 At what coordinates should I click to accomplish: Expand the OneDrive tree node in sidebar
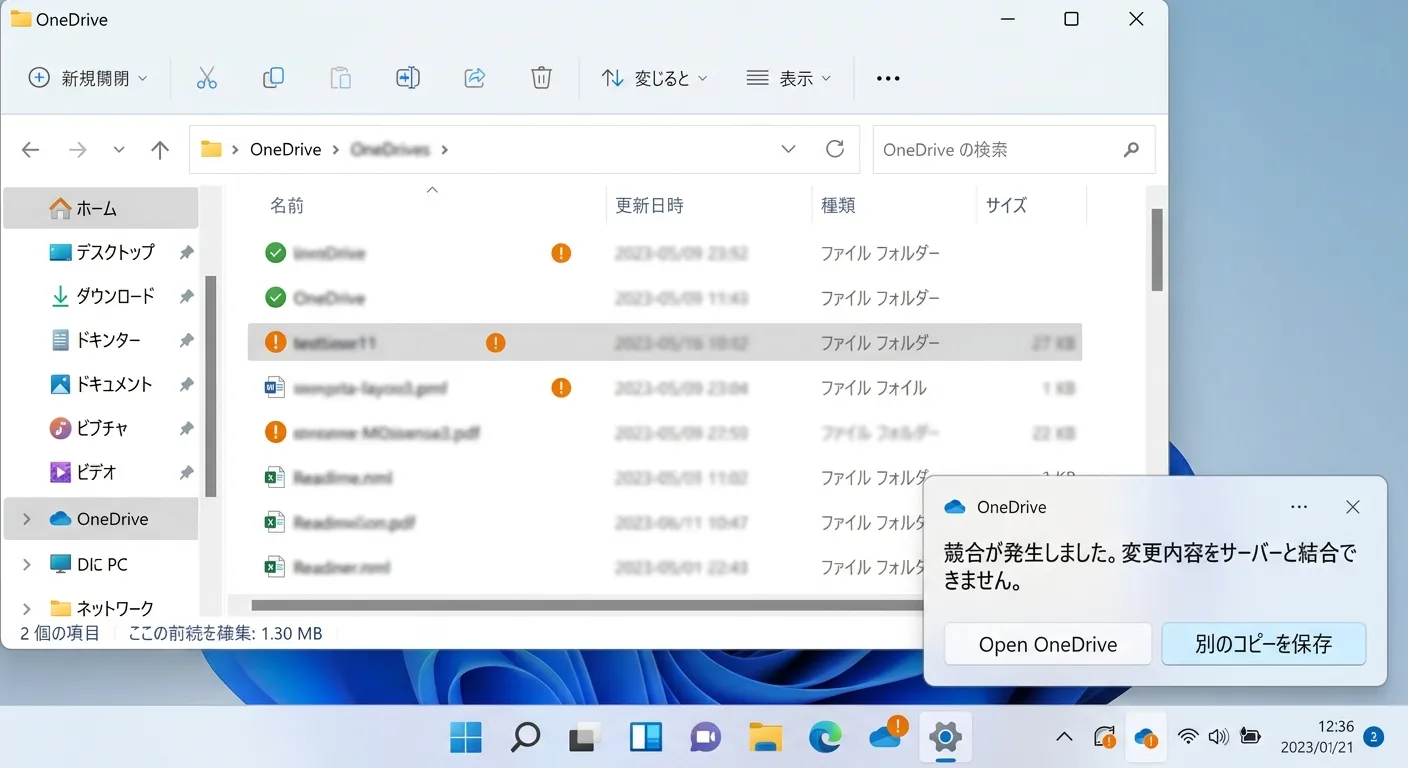point(27,519)
